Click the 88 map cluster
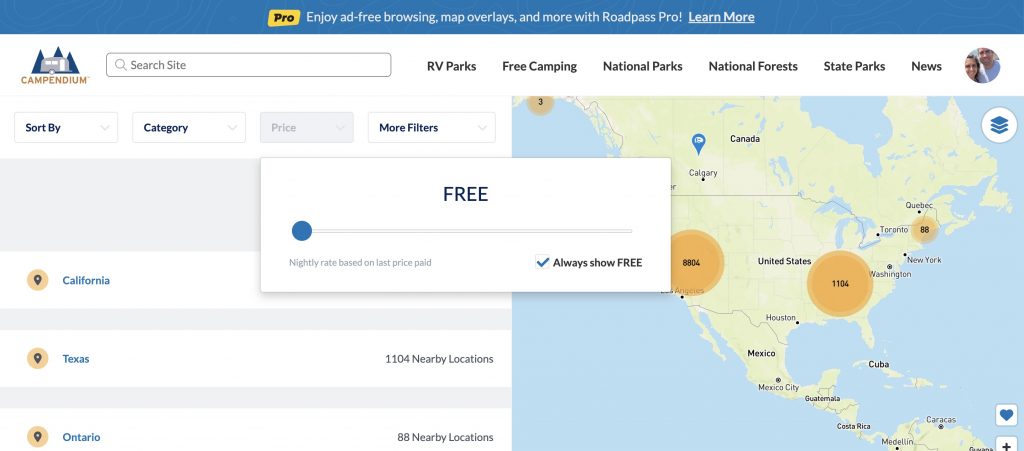 [x=924, y=230]
